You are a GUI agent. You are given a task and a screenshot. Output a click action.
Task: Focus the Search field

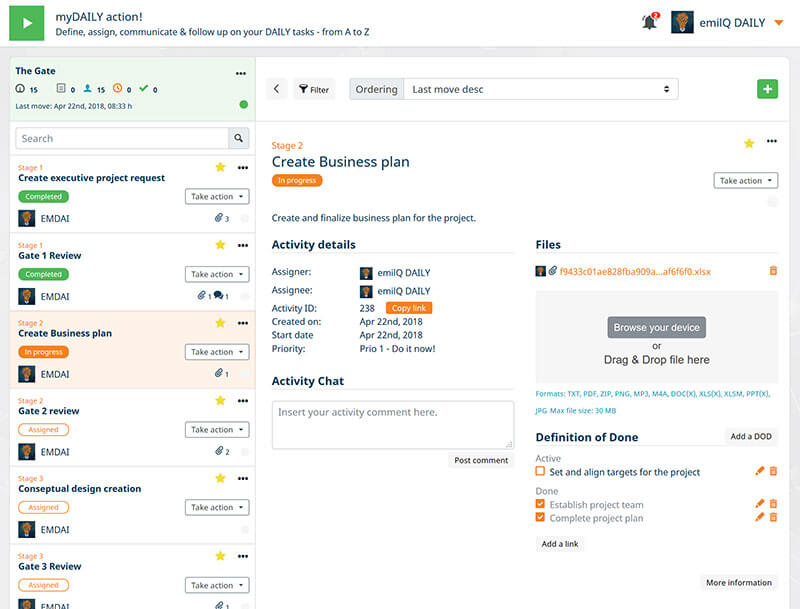tap(122, 138)
